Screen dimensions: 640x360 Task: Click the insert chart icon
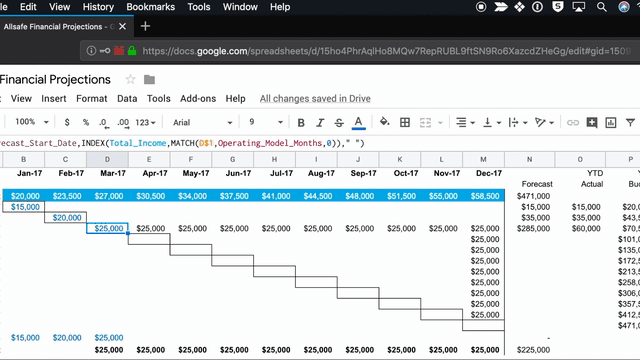coord(611,122)
